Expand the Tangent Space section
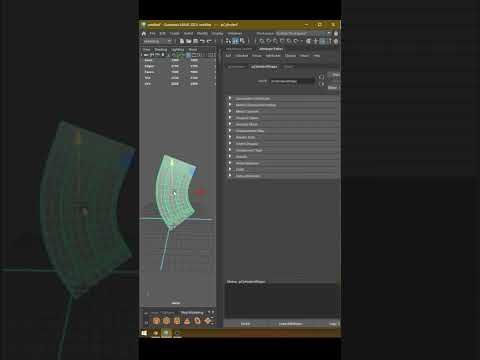The image size is (480, 360). [283, 118]
